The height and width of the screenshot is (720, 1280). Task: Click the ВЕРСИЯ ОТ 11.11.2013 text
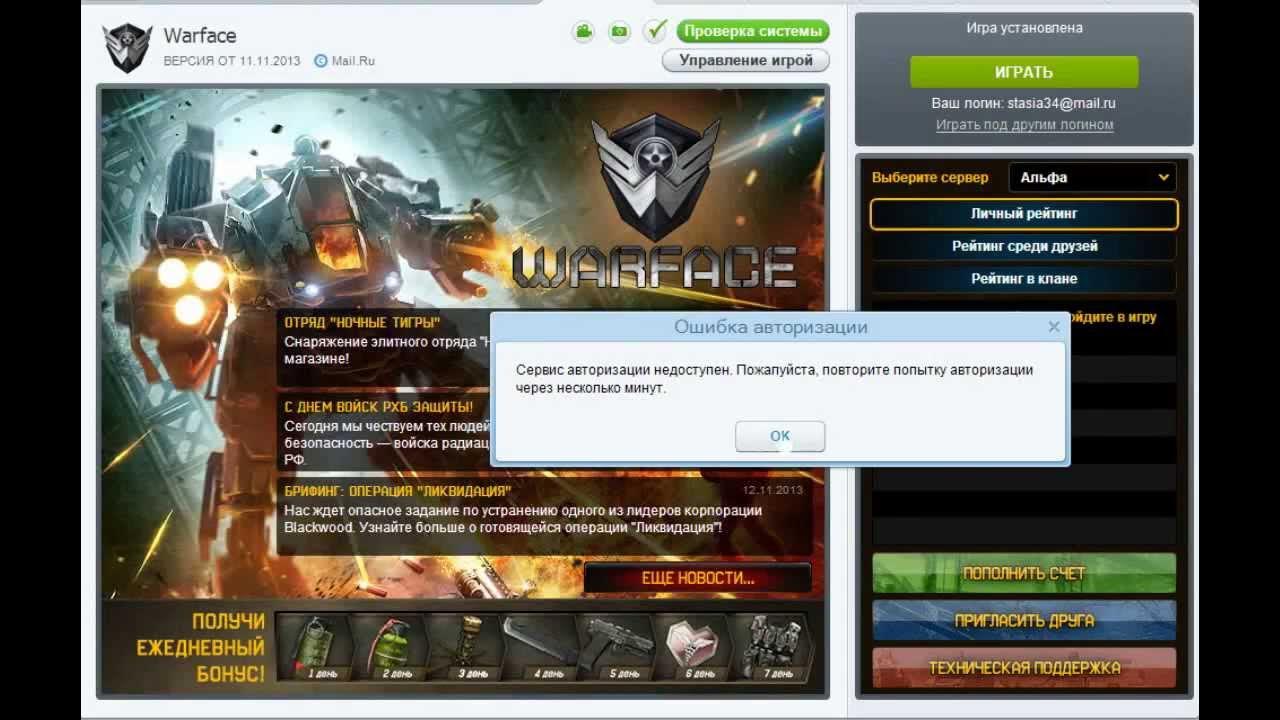point(232,61)
